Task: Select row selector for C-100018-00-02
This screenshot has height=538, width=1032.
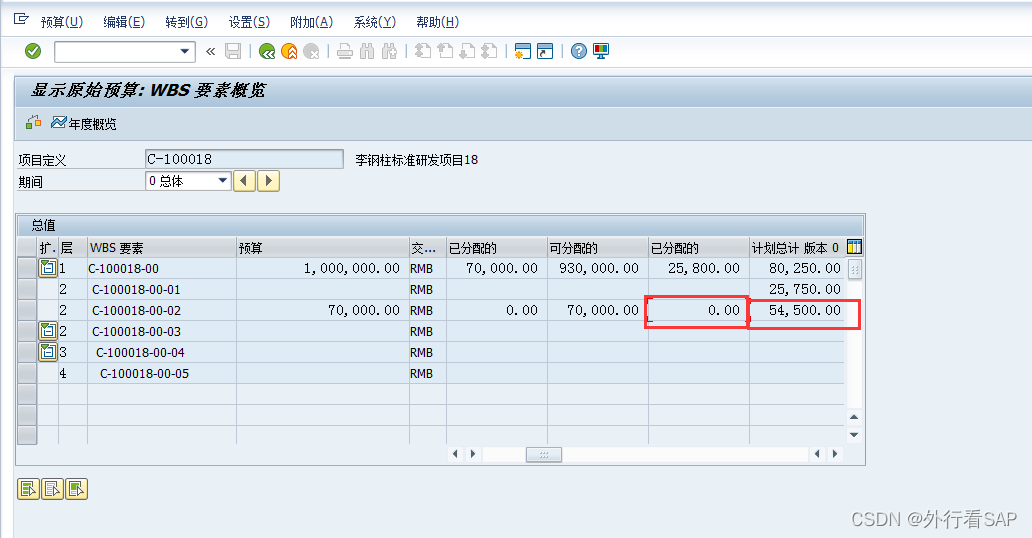Action: [x=27, y=310]
